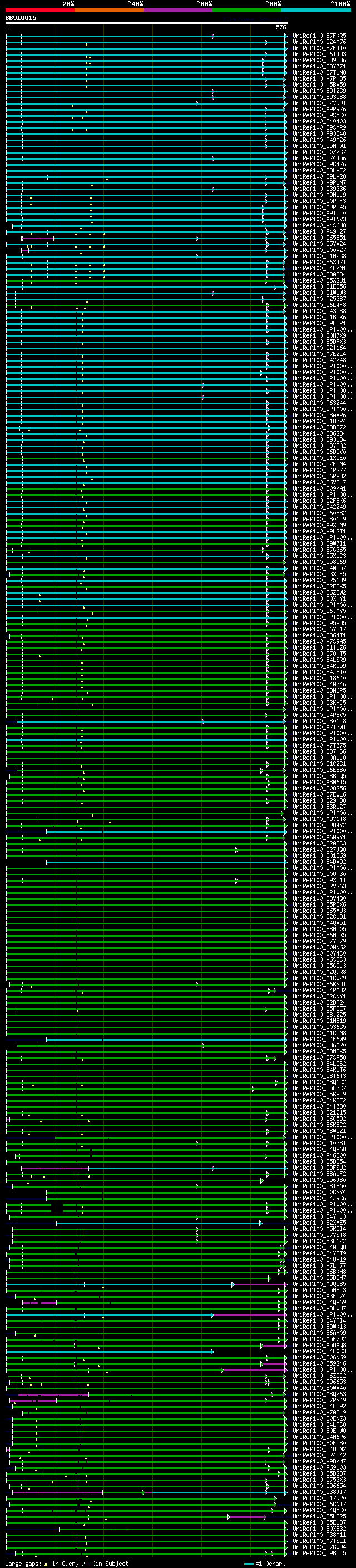The image size is (356, 1568).
Task: Click the red 20% identity legend segment
Action: [39, 11]
